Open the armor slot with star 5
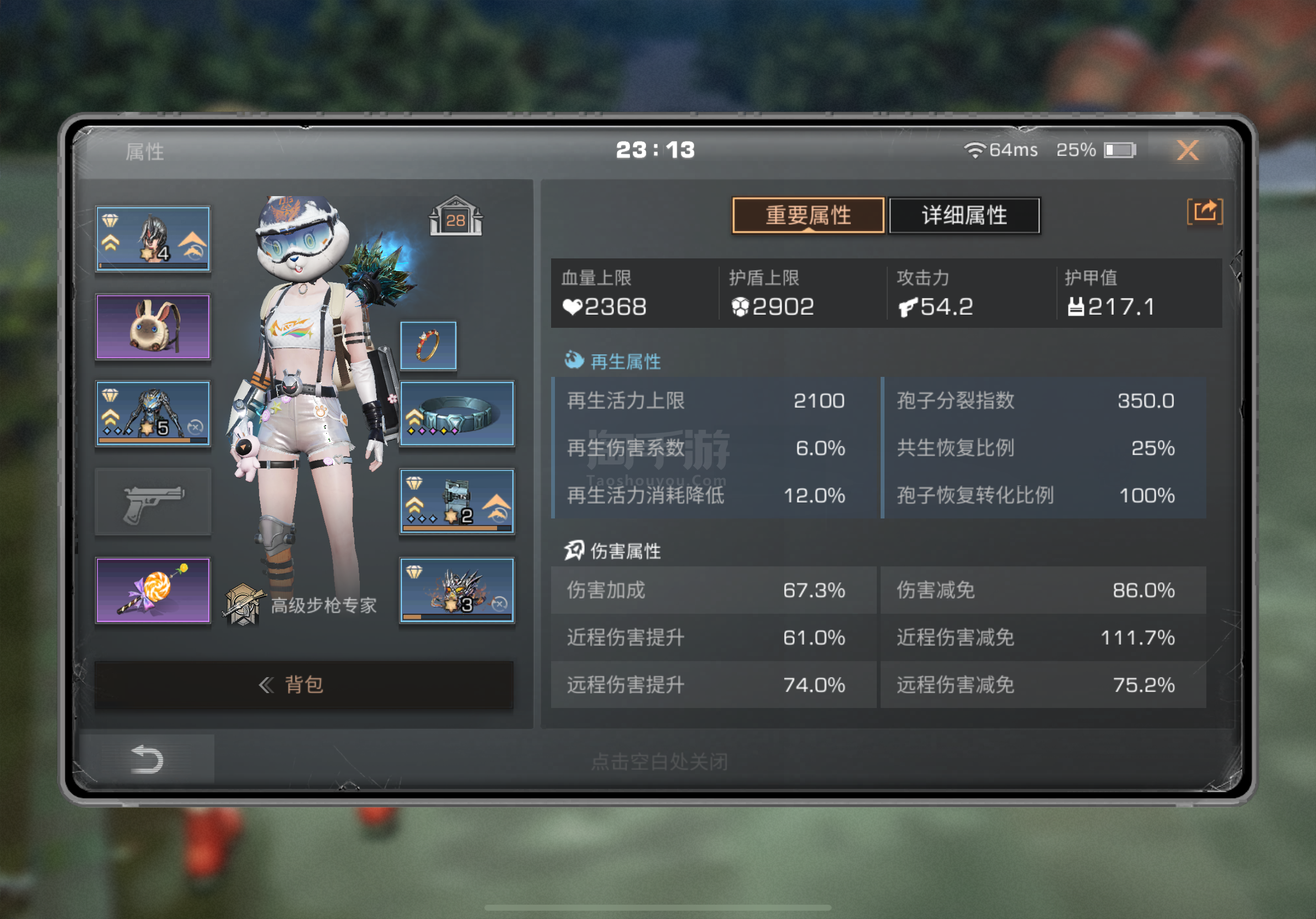Screen dimensions: 1316x919 coord(153,413)
